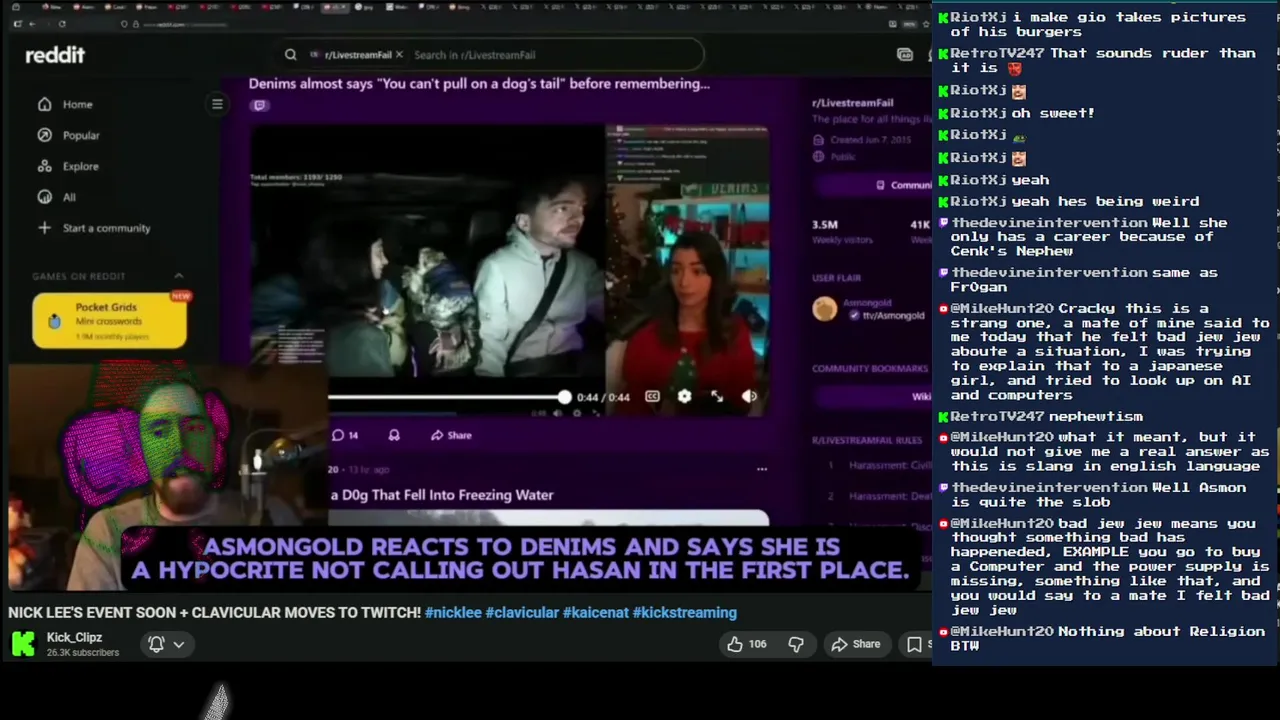Screen dimensions: 1280x720
Task: Like the video with 106 likes
Action: (x=746, y=644)
